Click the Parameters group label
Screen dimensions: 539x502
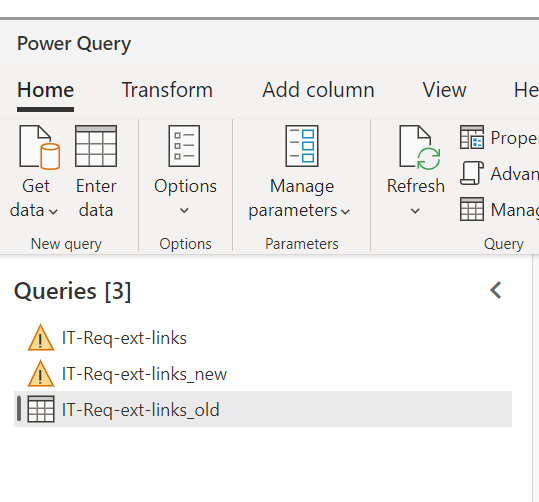[302, 244]
